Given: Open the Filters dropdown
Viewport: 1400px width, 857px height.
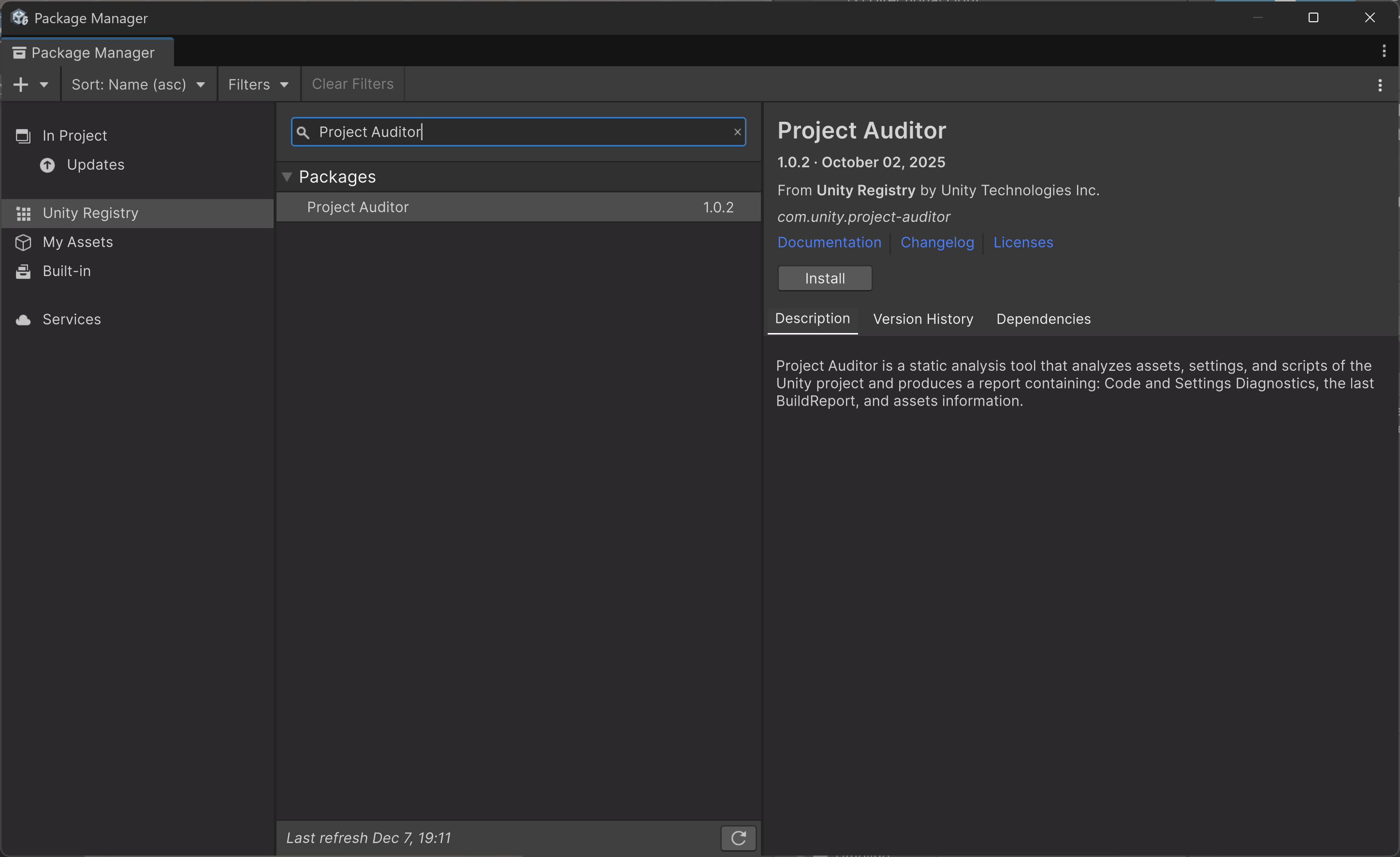Looking at the screenshot, I should (x=259, y=85).
